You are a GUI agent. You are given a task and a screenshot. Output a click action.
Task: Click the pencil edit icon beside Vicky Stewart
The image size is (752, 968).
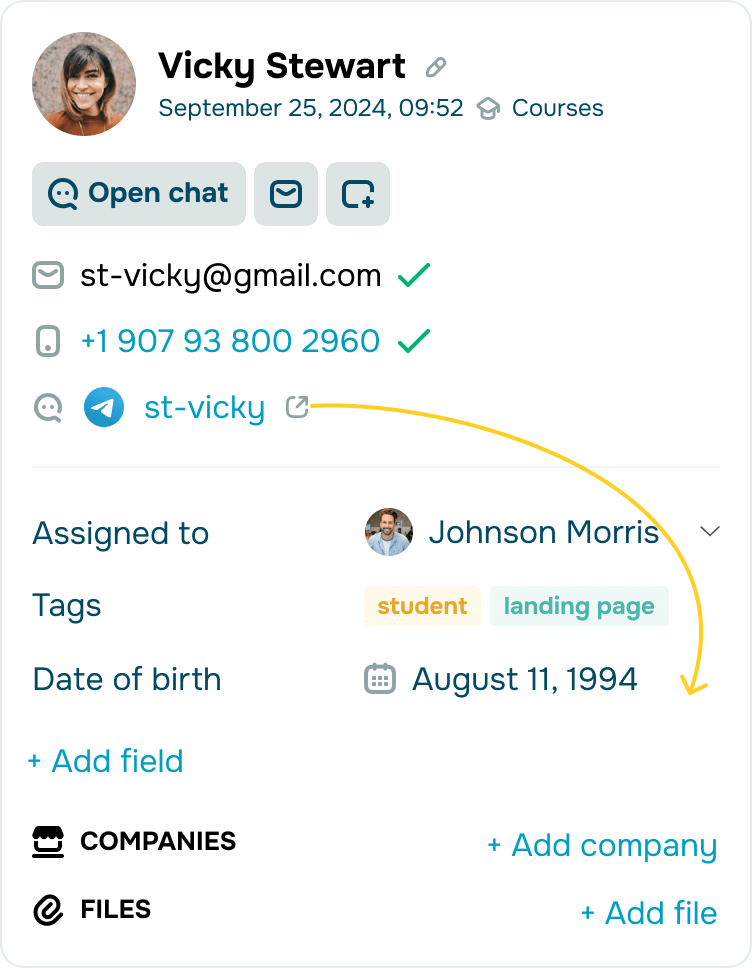pyautogui.click(x=435, y=68)
